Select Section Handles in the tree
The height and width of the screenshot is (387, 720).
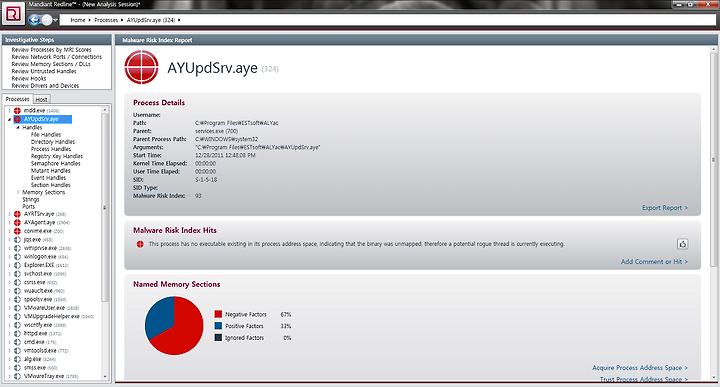pyautogui.click(x=51, y=185)
